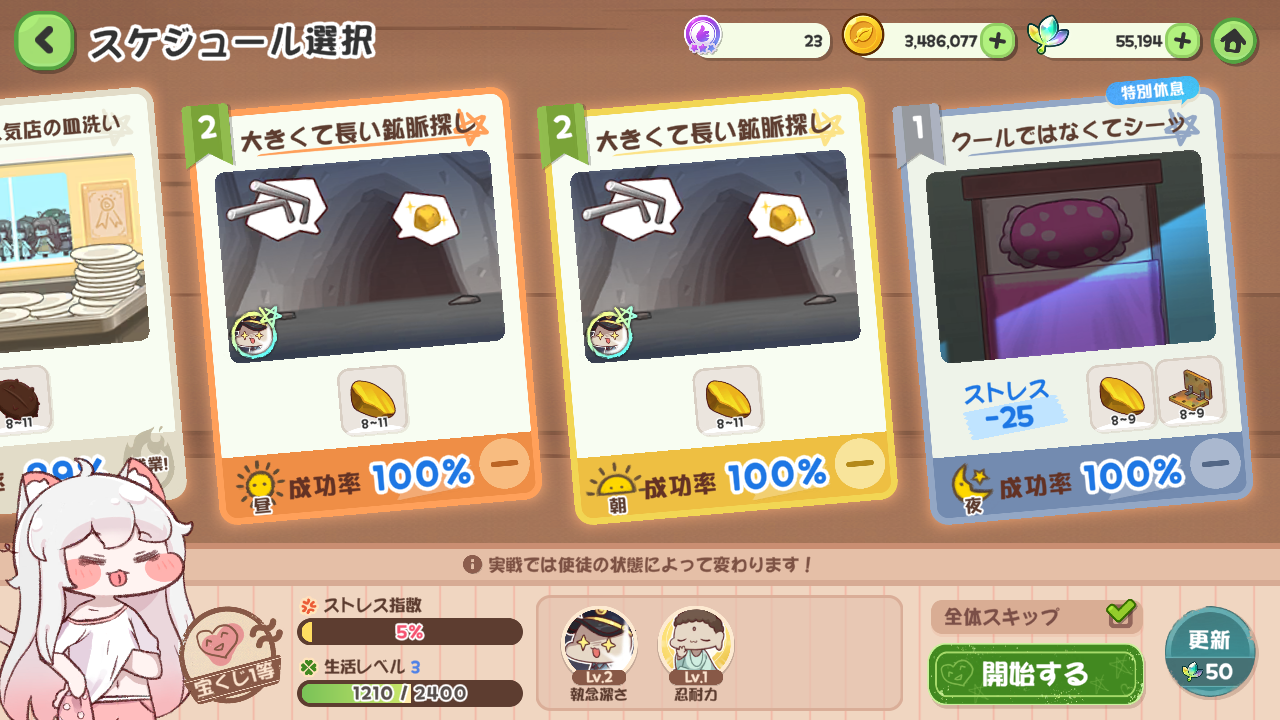The width and height of the screenshot is (1280, 720).
Task: Remove the 朝 schedule card with minus button
Action: [860, 463]
